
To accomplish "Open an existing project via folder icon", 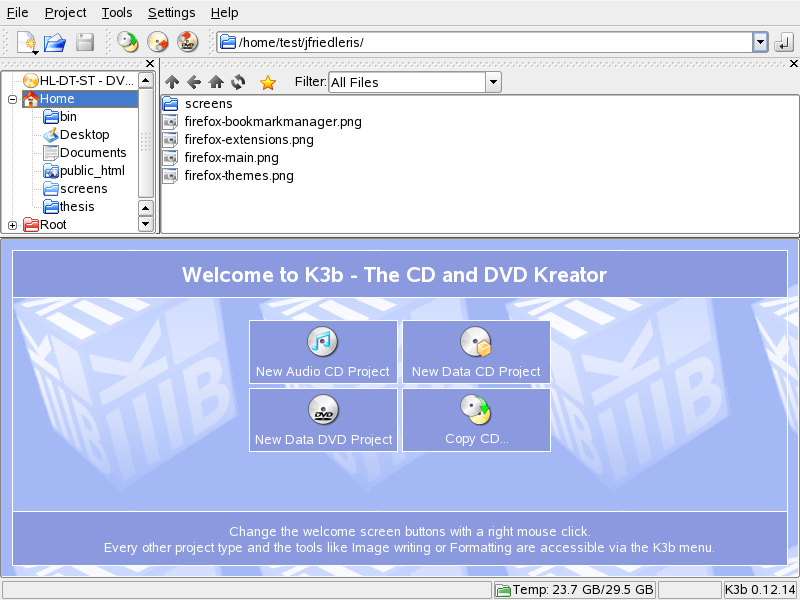I will click(x=55, y=42).
